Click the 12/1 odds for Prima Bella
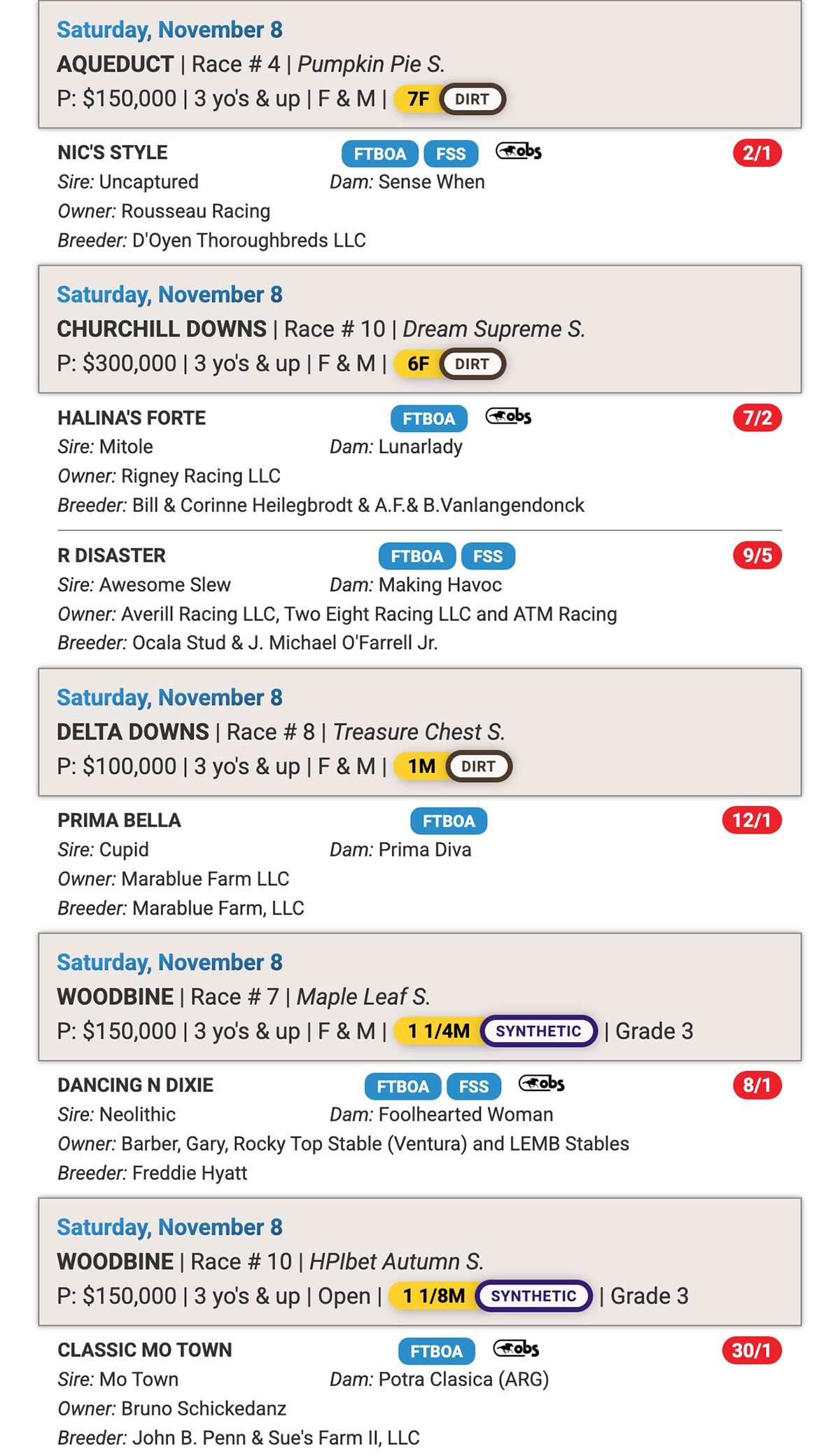Image resolution: width=840 pixels, height=1456 pixels. 751,820
